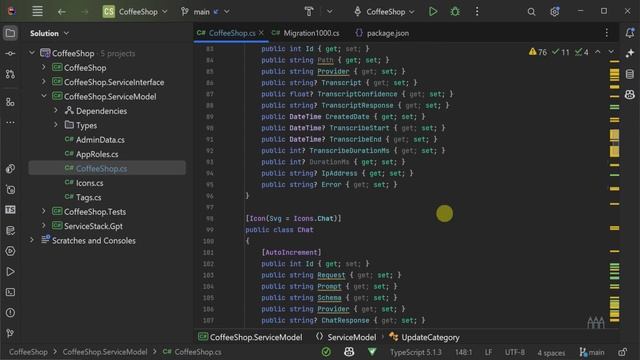Screen dimensions: 640x360
Task: Open the main hamburger menu
Action: click(x=37, y=11)
